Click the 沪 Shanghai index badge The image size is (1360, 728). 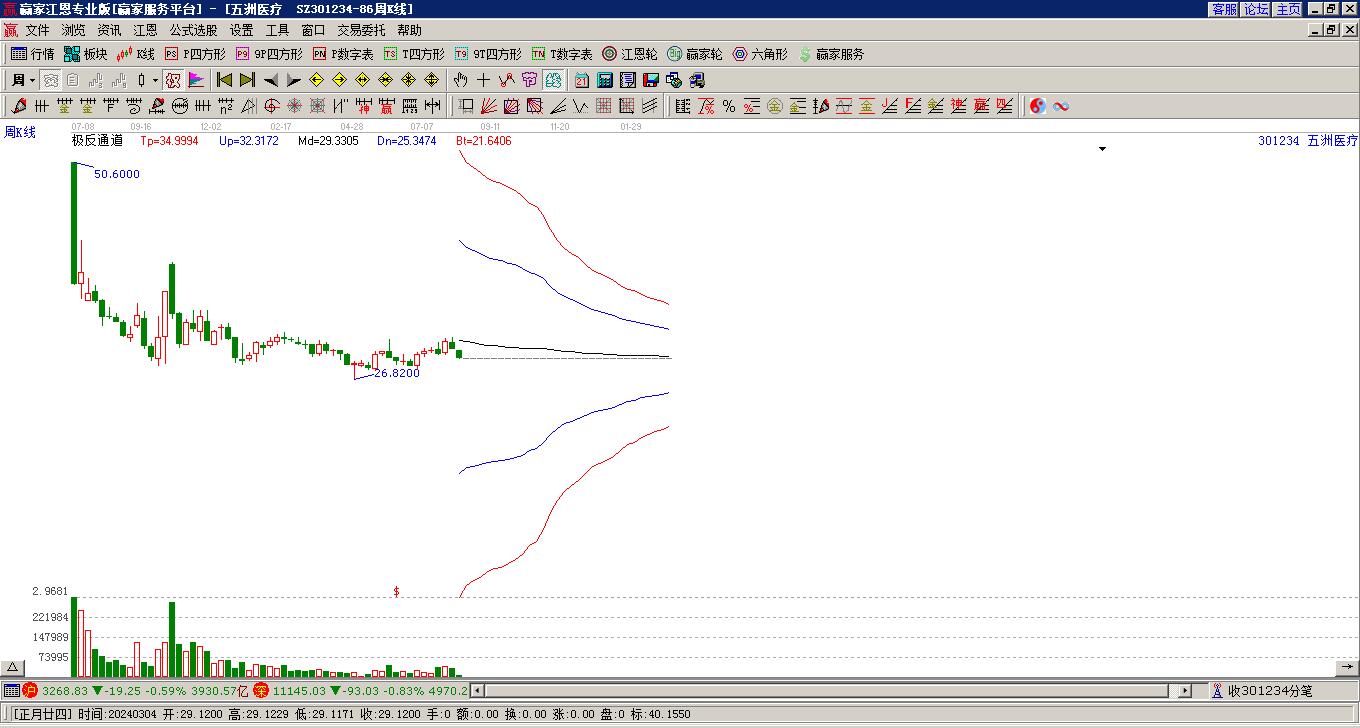30,691
